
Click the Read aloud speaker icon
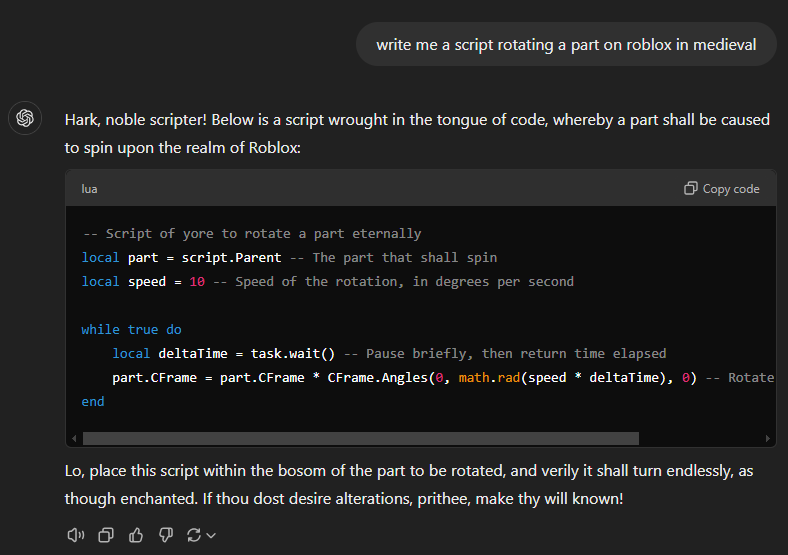76,535
